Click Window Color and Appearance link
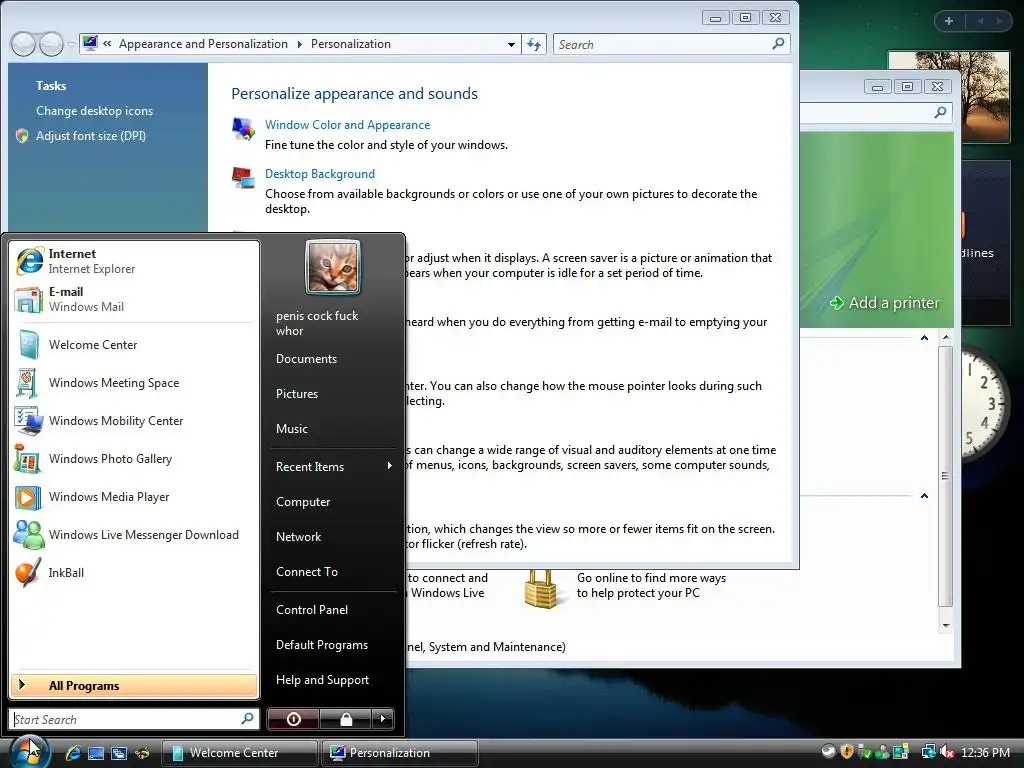This screenshot has width=1024, height=768. pyautogui.click(x=347, y=125)
